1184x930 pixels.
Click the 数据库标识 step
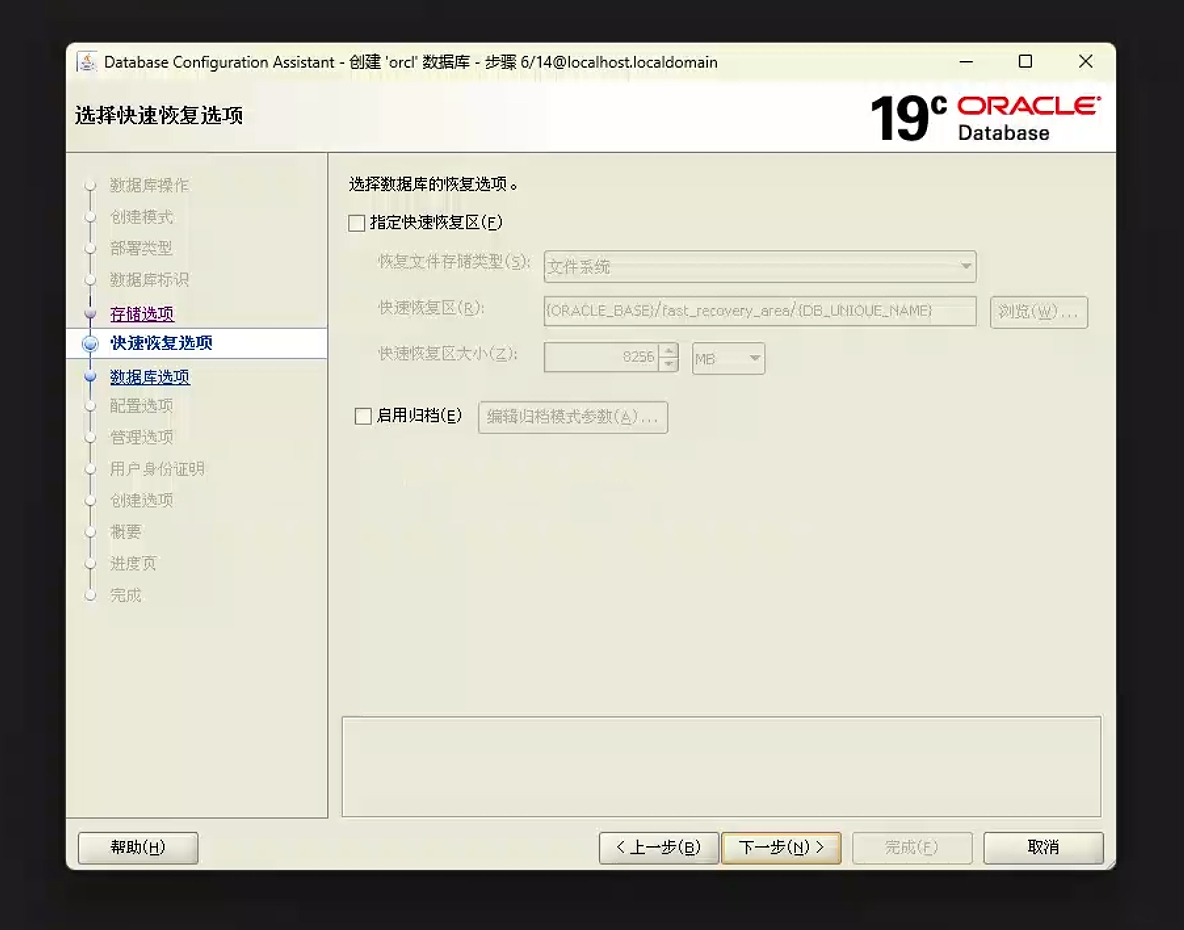[150, 279]
